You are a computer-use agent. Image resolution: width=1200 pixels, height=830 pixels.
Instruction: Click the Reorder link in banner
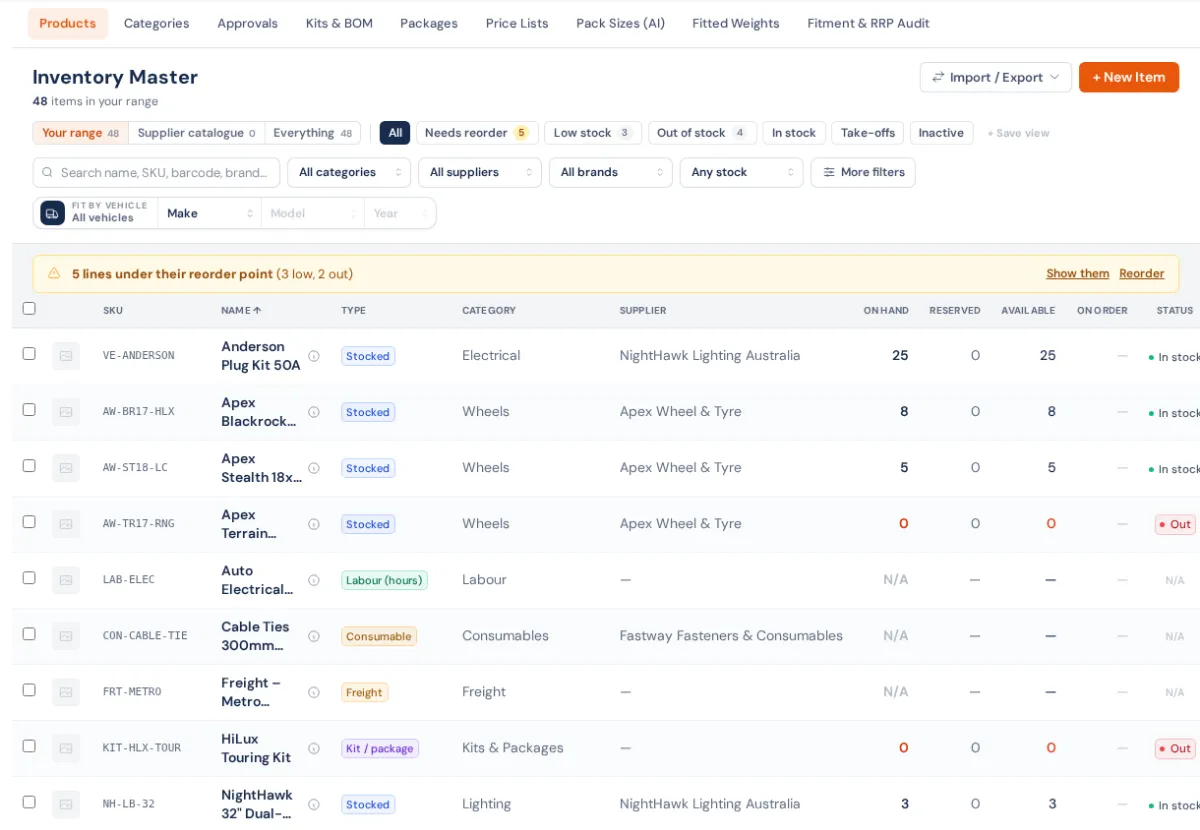tap(1142, 274)
